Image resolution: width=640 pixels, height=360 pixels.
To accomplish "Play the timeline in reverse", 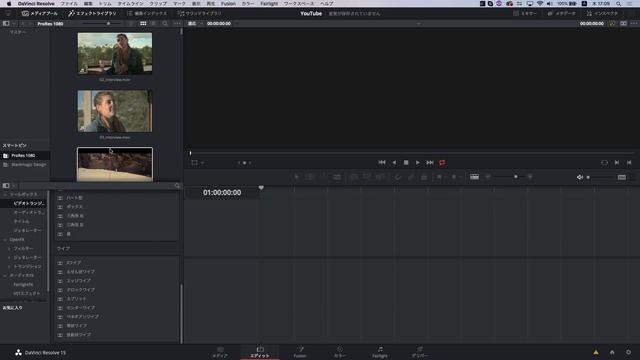I will pos(394,162).
